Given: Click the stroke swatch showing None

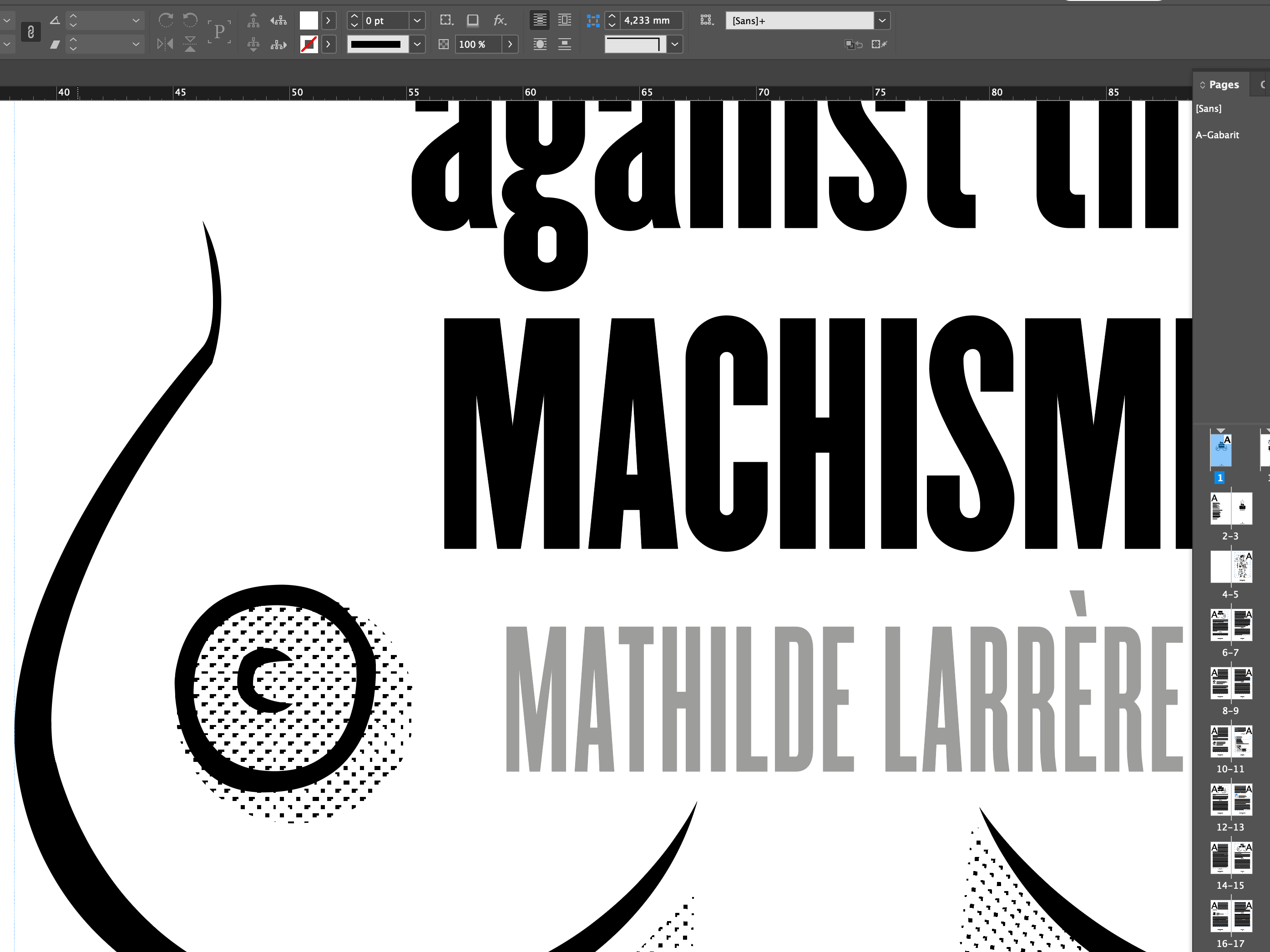Looking at the screenshot, I should coord(309,44).
